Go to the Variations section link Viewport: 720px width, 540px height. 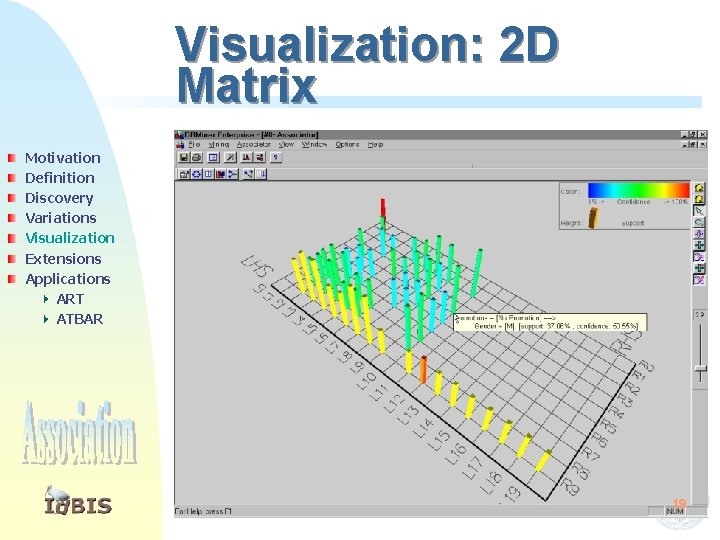pos(61,218)
